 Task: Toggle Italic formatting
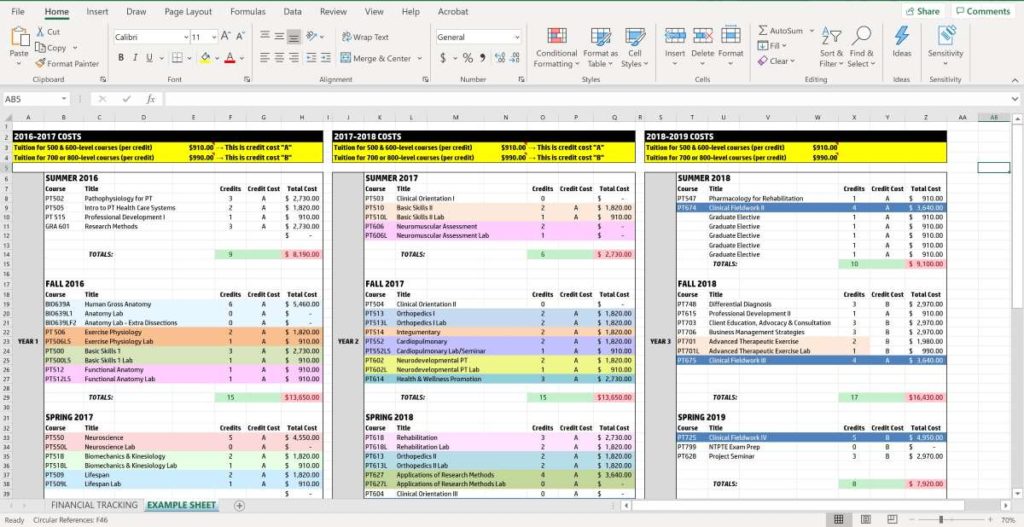(135, 57)
